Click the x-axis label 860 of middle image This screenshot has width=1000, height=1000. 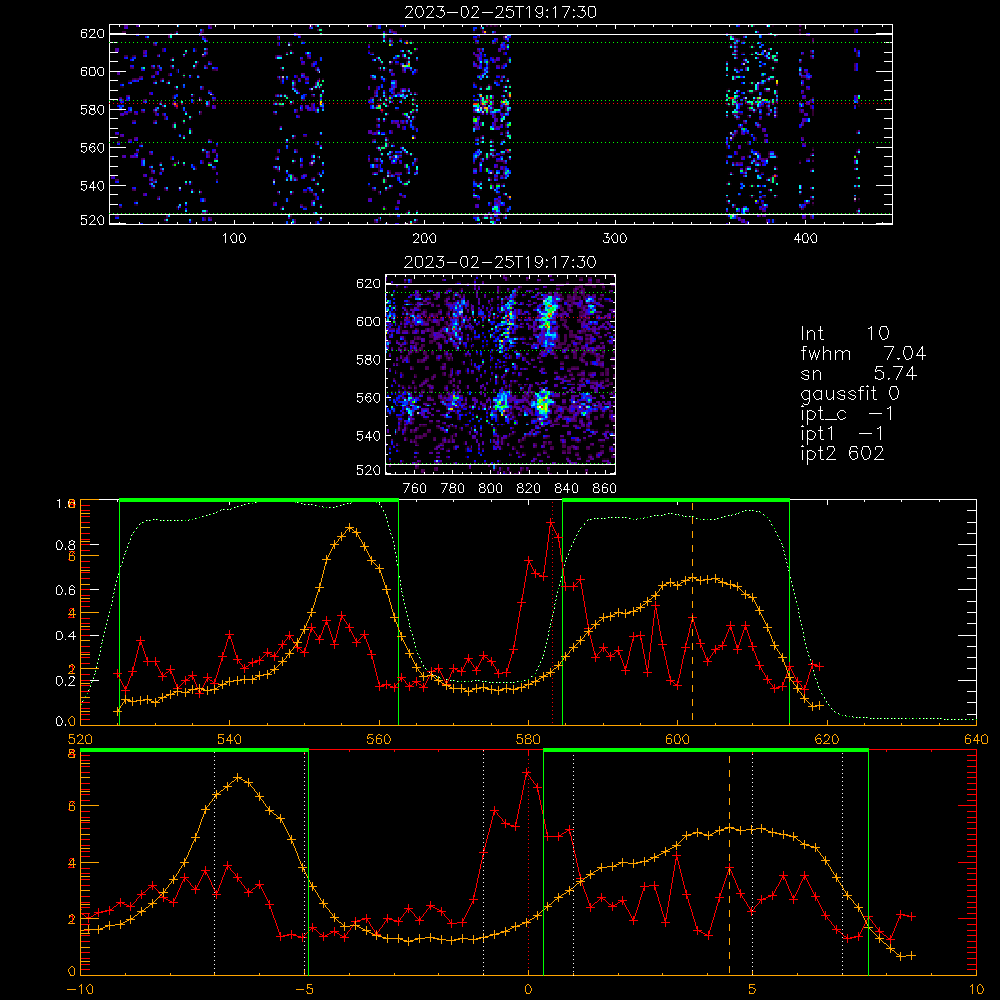605,489
